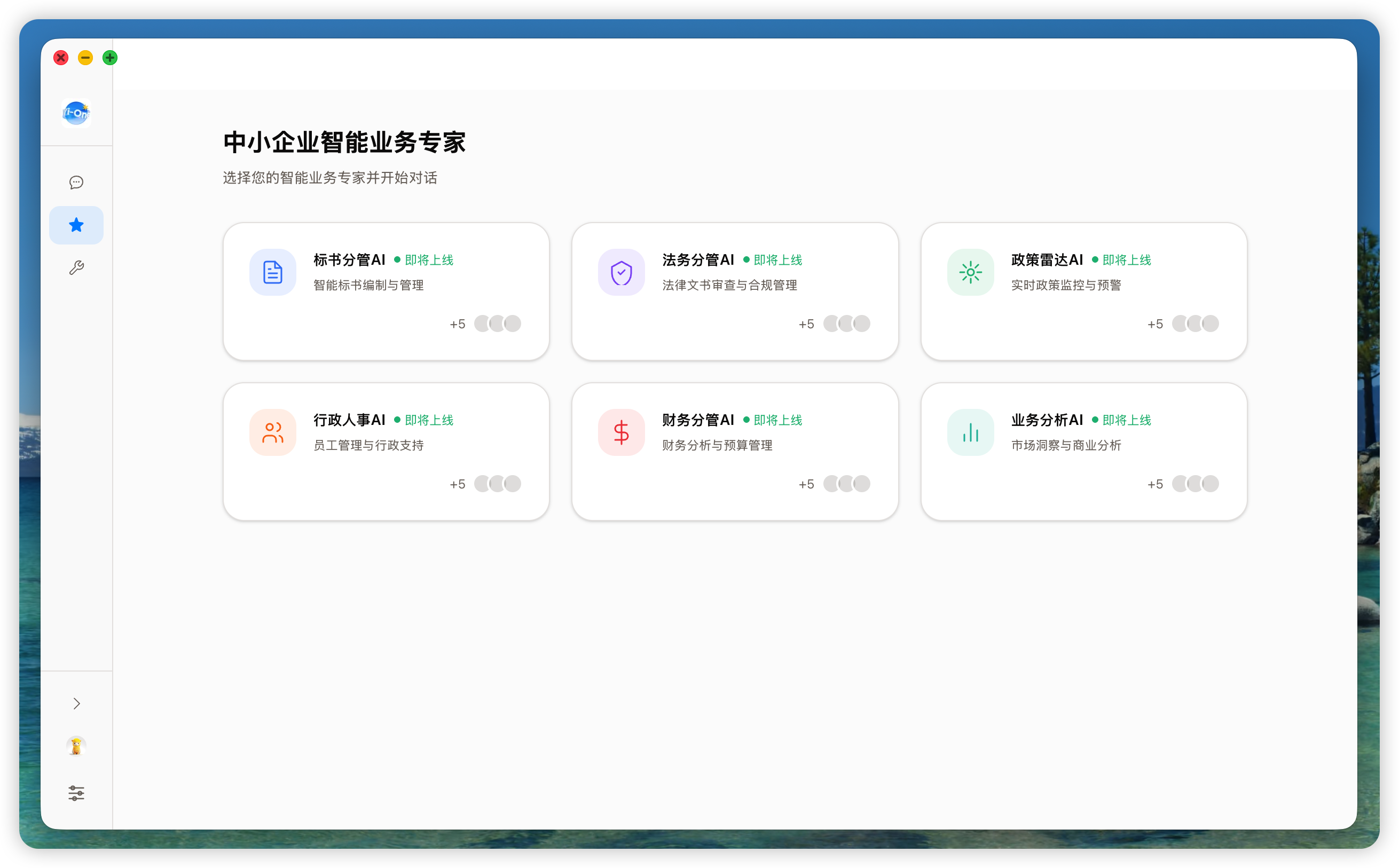
Task: Click avatar group on 财务分管AI card
Action: pos(847,484)
